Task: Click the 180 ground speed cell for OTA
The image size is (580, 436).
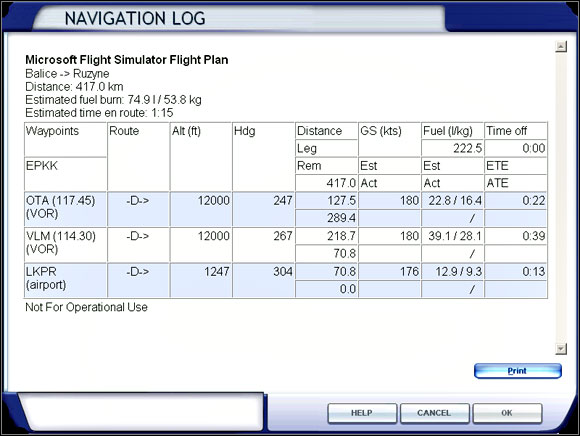Action: [x=390, y=200]
